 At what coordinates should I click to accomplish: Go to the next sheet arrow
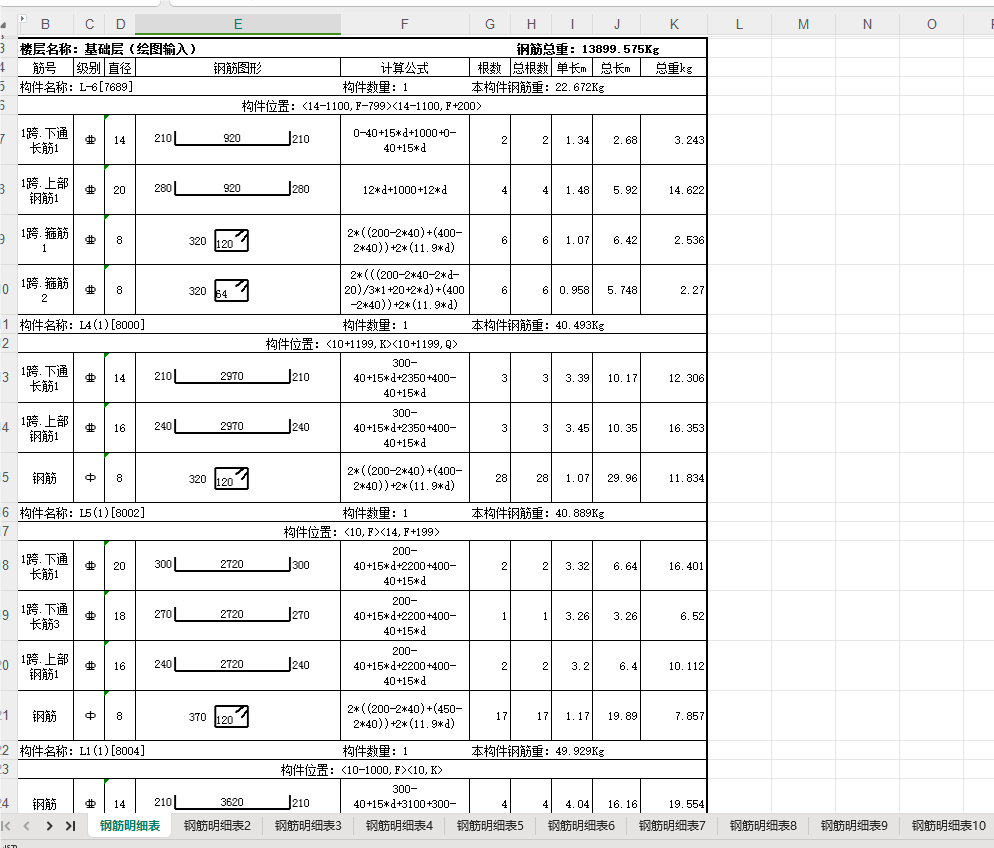point(49,826)
